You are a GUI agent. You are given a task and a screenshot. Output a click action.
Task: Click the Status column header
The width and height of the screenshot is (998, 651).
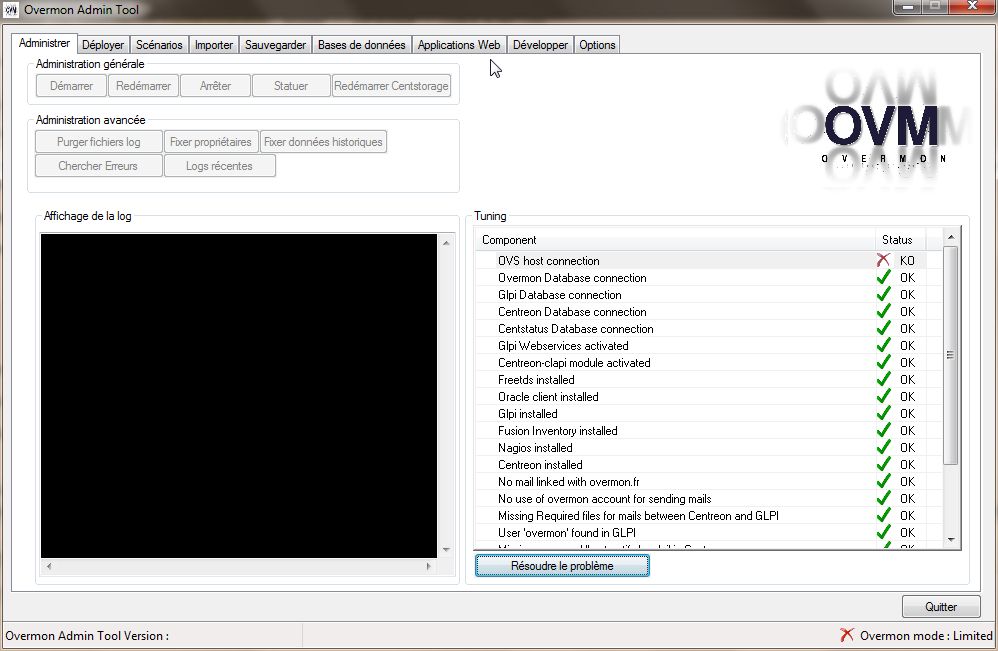coord(901,240)
